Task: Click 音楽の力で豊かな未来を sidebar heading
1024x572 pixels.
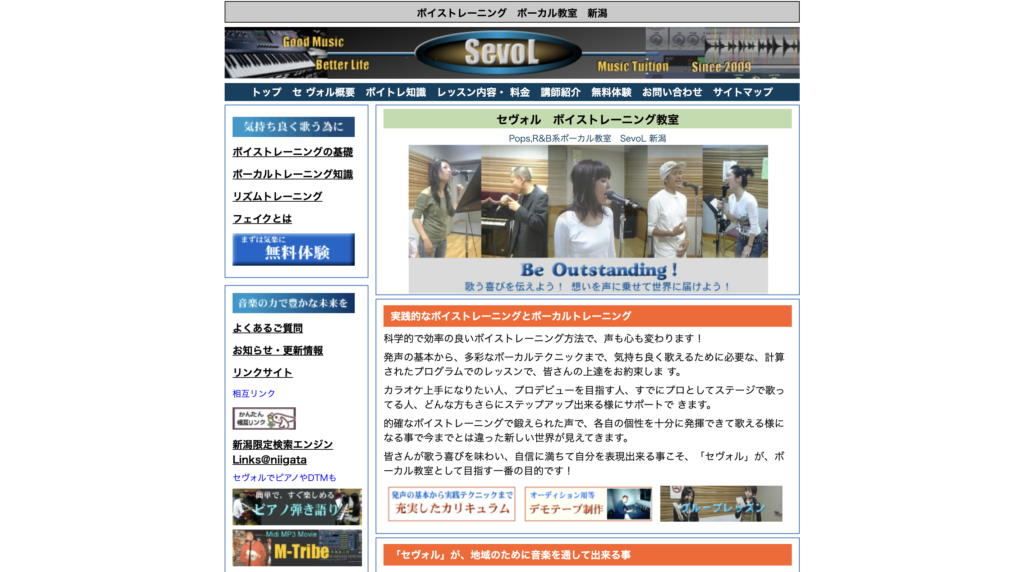Action: click(x=293, y=303)
